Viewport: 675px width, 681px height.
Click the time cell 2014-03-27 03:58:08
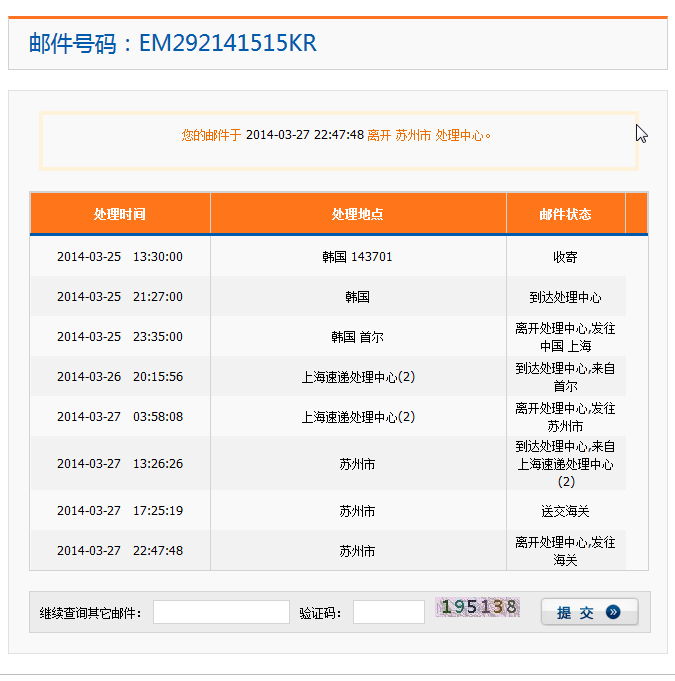click(120, 417)
